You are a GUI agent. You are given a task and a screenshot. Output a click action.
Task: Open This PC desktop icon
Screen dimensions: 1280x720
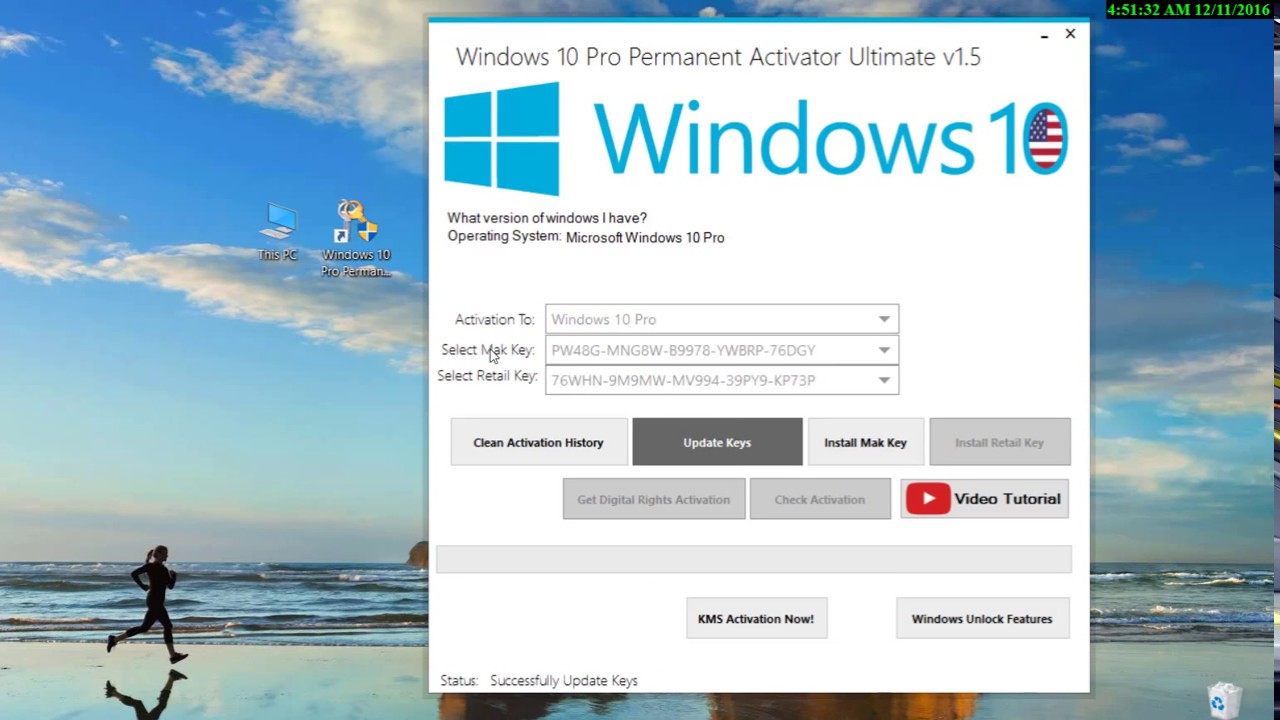pyautogui.click(x=278, y=231)
